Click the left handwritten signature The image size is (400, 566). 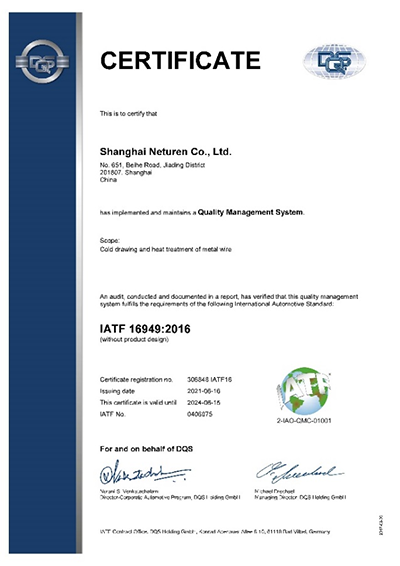145,473
